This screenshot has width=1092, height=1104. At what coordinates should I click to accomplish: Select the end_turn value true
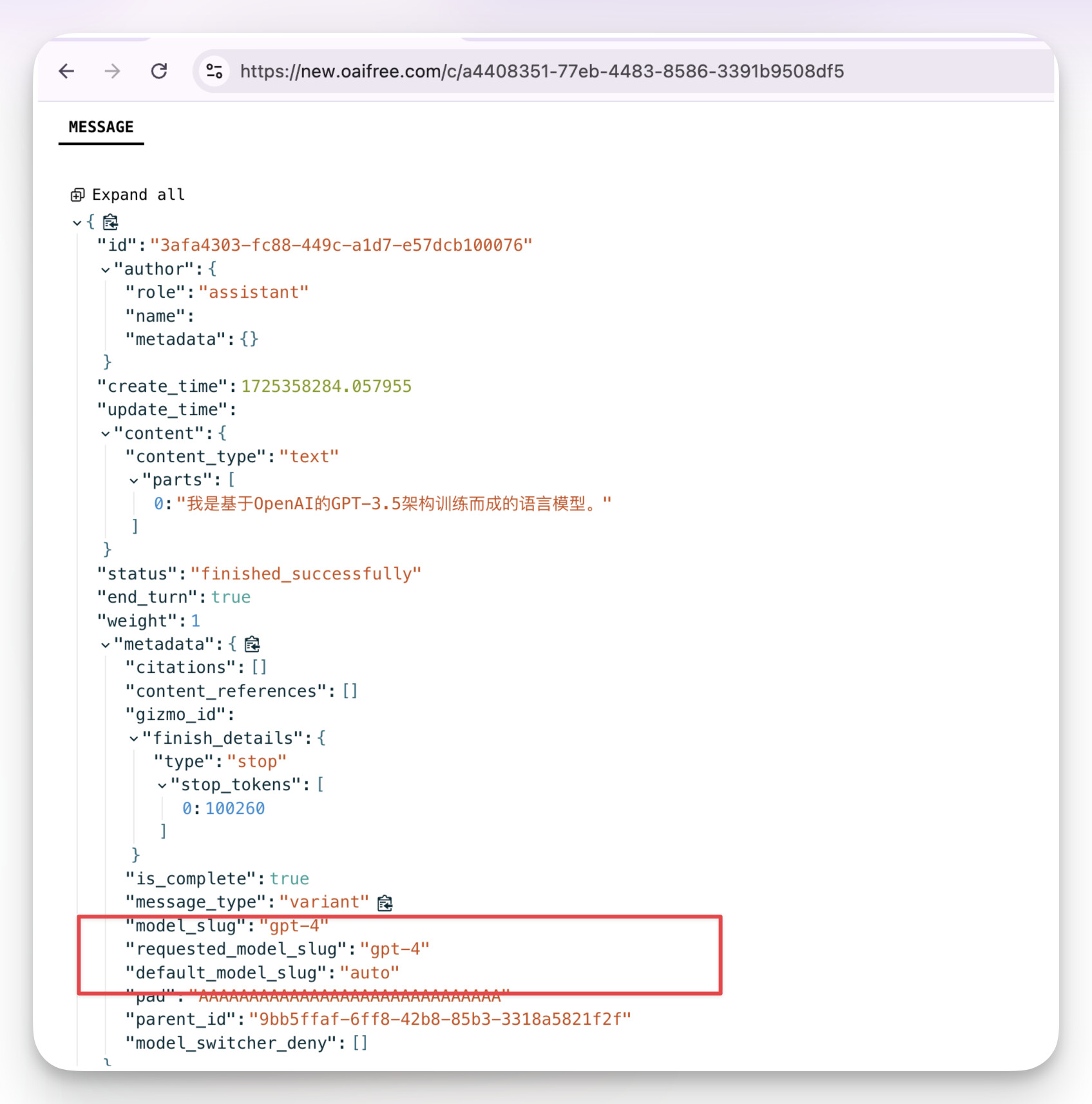(x=231, y=597)
